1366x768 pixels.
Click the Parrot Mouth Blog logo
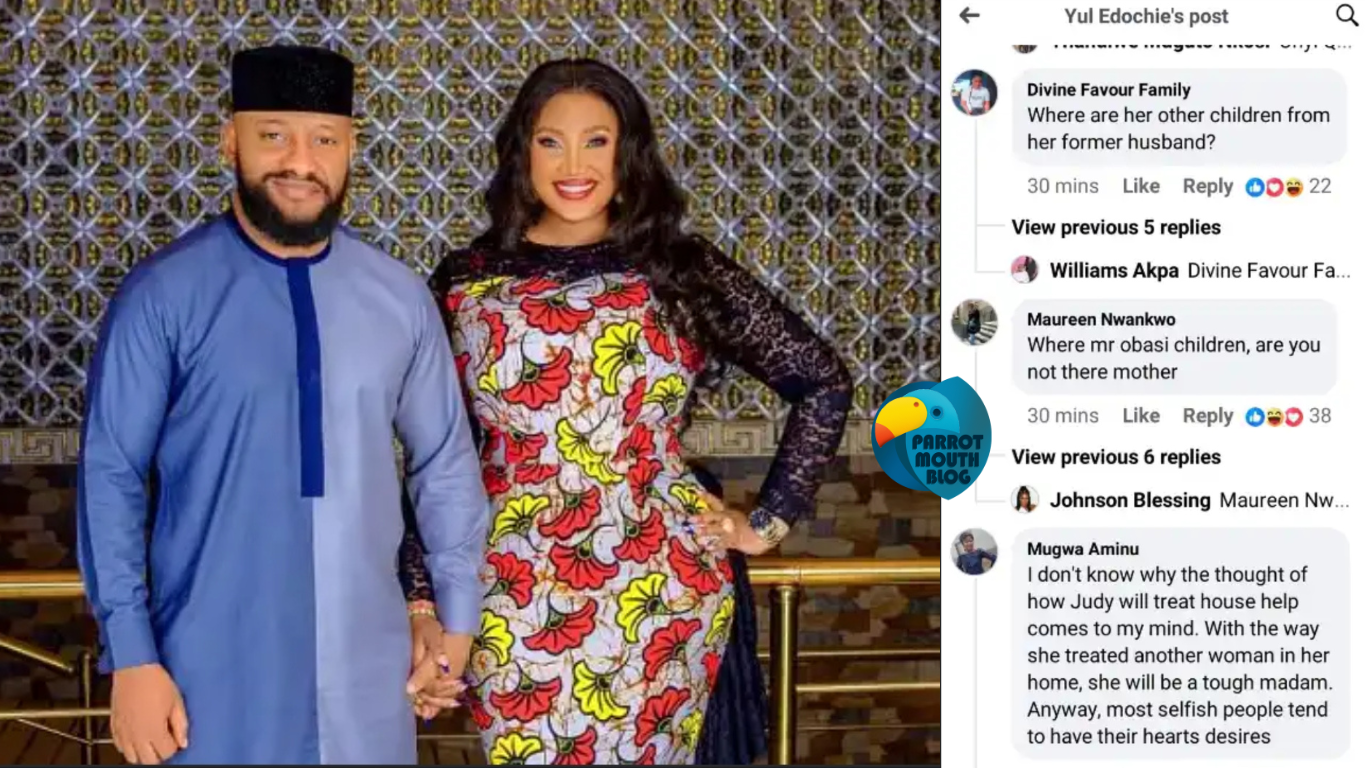[931, 438]
